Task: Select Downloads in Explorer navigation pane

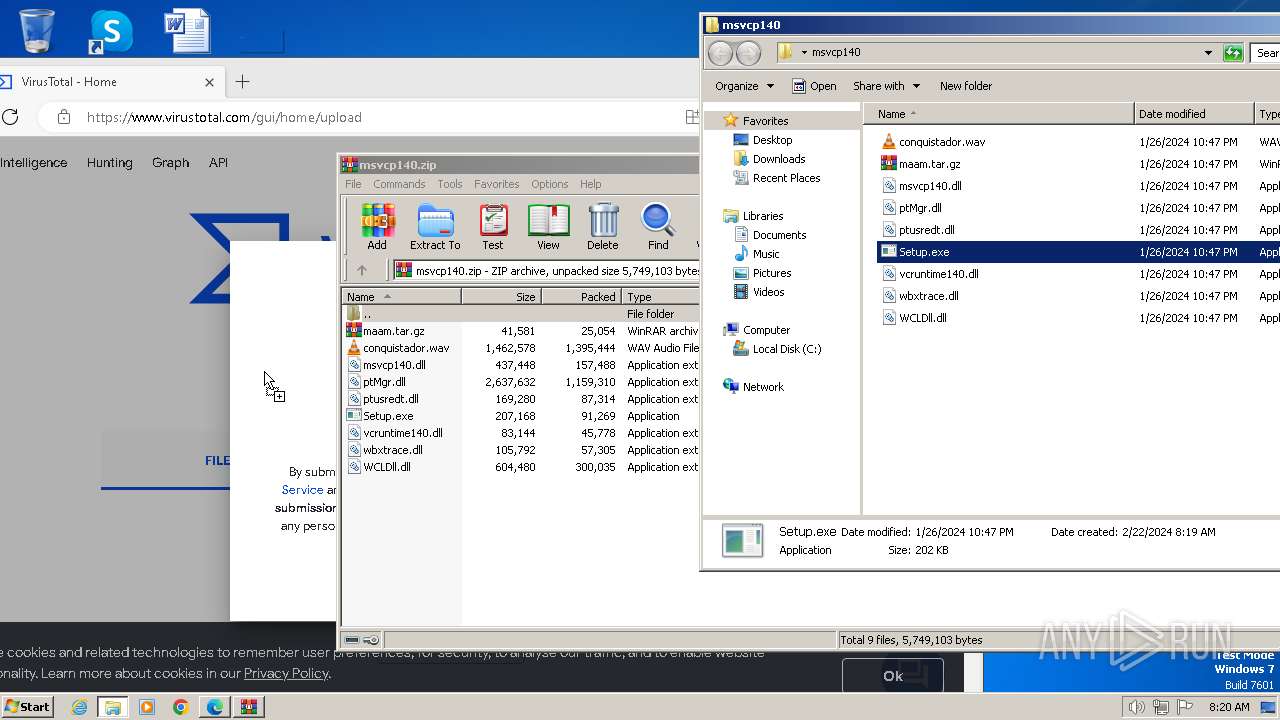Action: [x=779, y=159]
